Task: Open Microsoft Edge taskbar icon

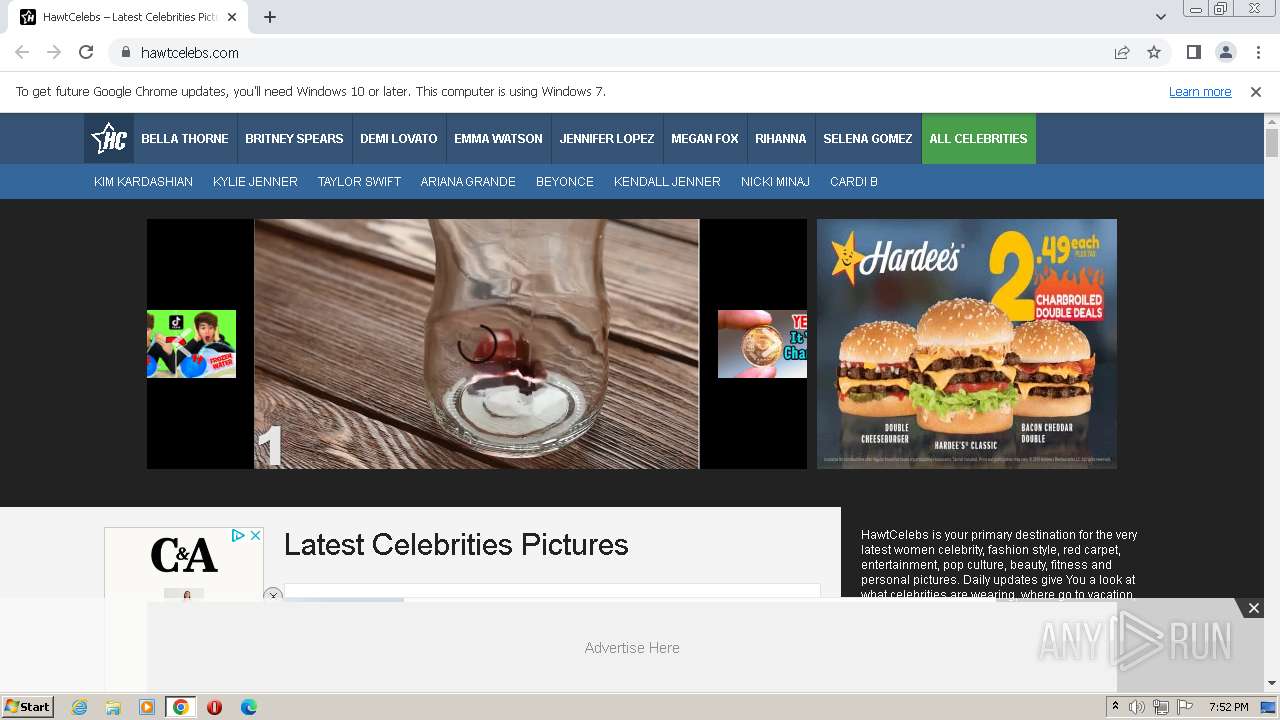Action: point(248,707)
